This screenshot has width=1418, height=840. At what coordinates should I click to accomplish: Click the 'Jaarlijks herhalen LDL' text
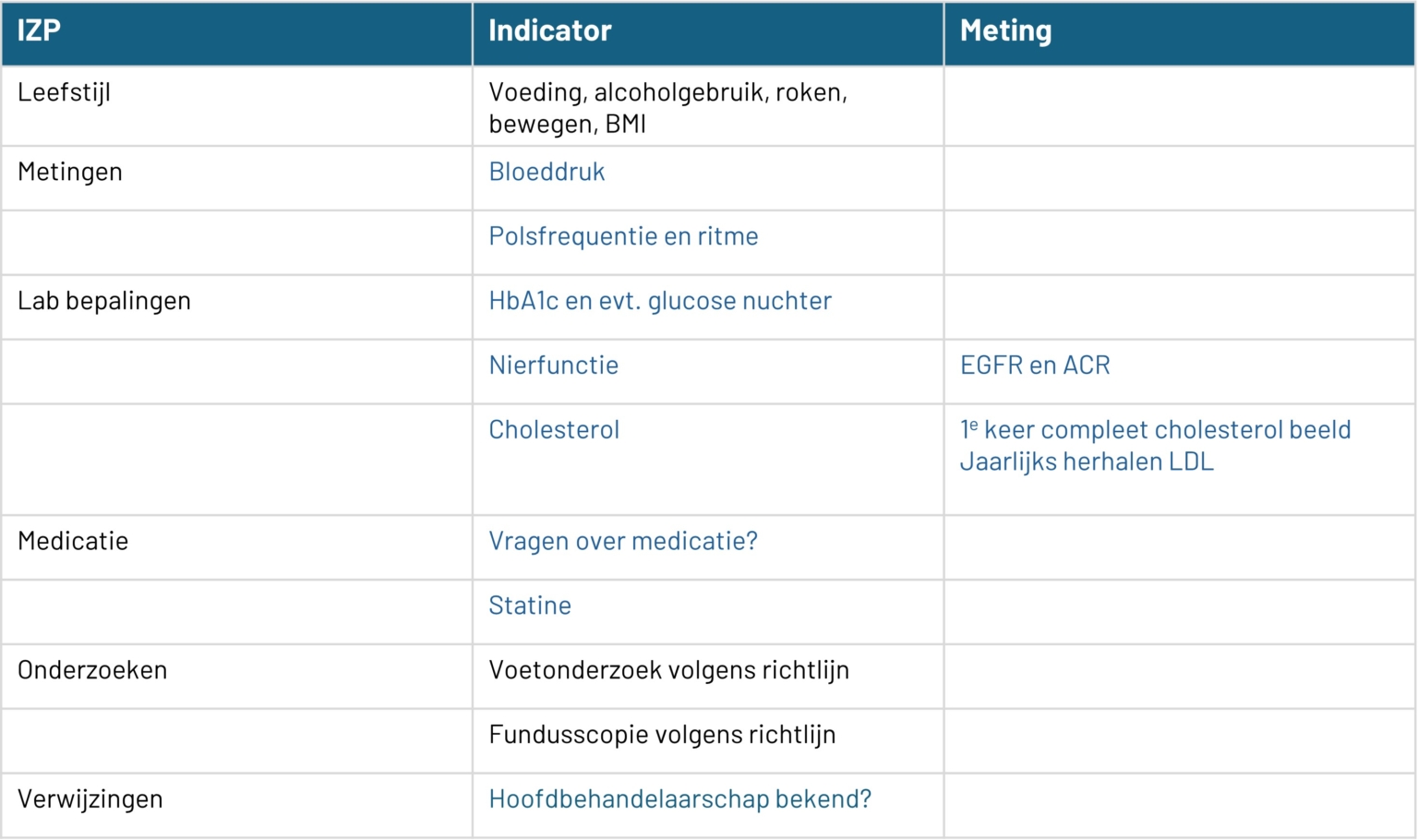(x=1086, y=462)
